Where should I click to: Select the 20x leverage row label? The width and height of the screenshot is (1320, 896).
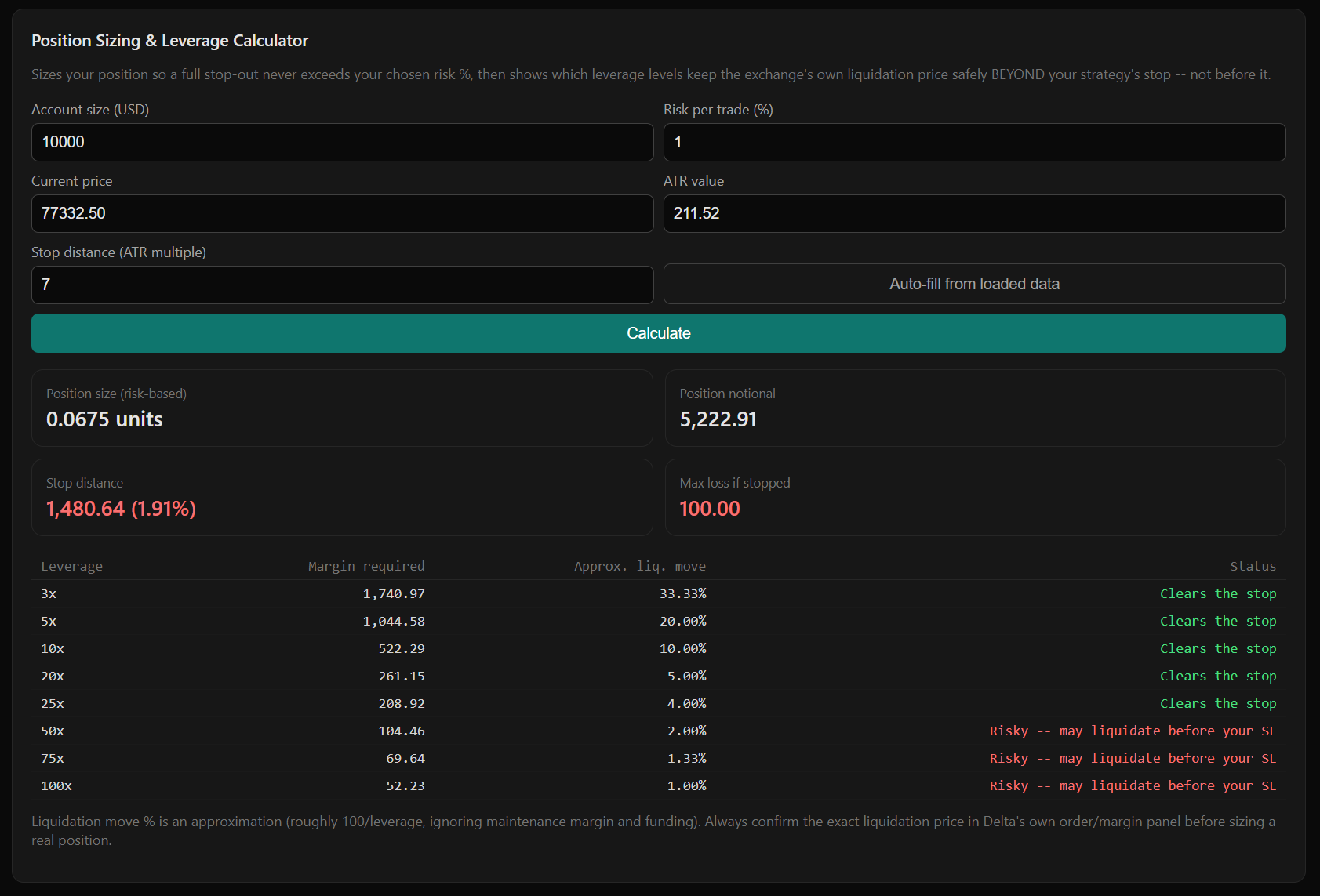53,676
